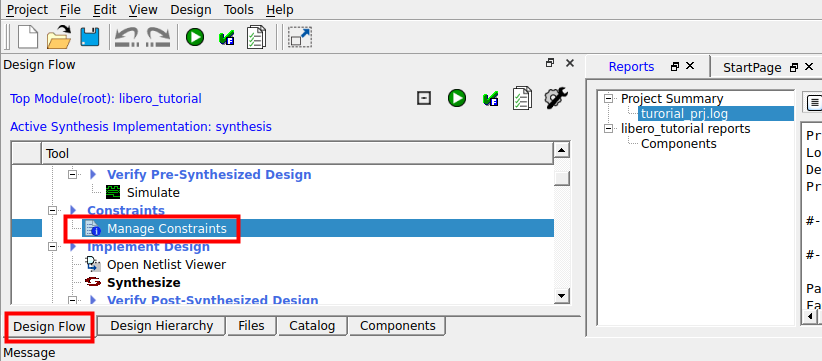Viewport: 822px width, 361px height.
Task: Click the Simulate waveform icon
Action: [x=113, y=192]
